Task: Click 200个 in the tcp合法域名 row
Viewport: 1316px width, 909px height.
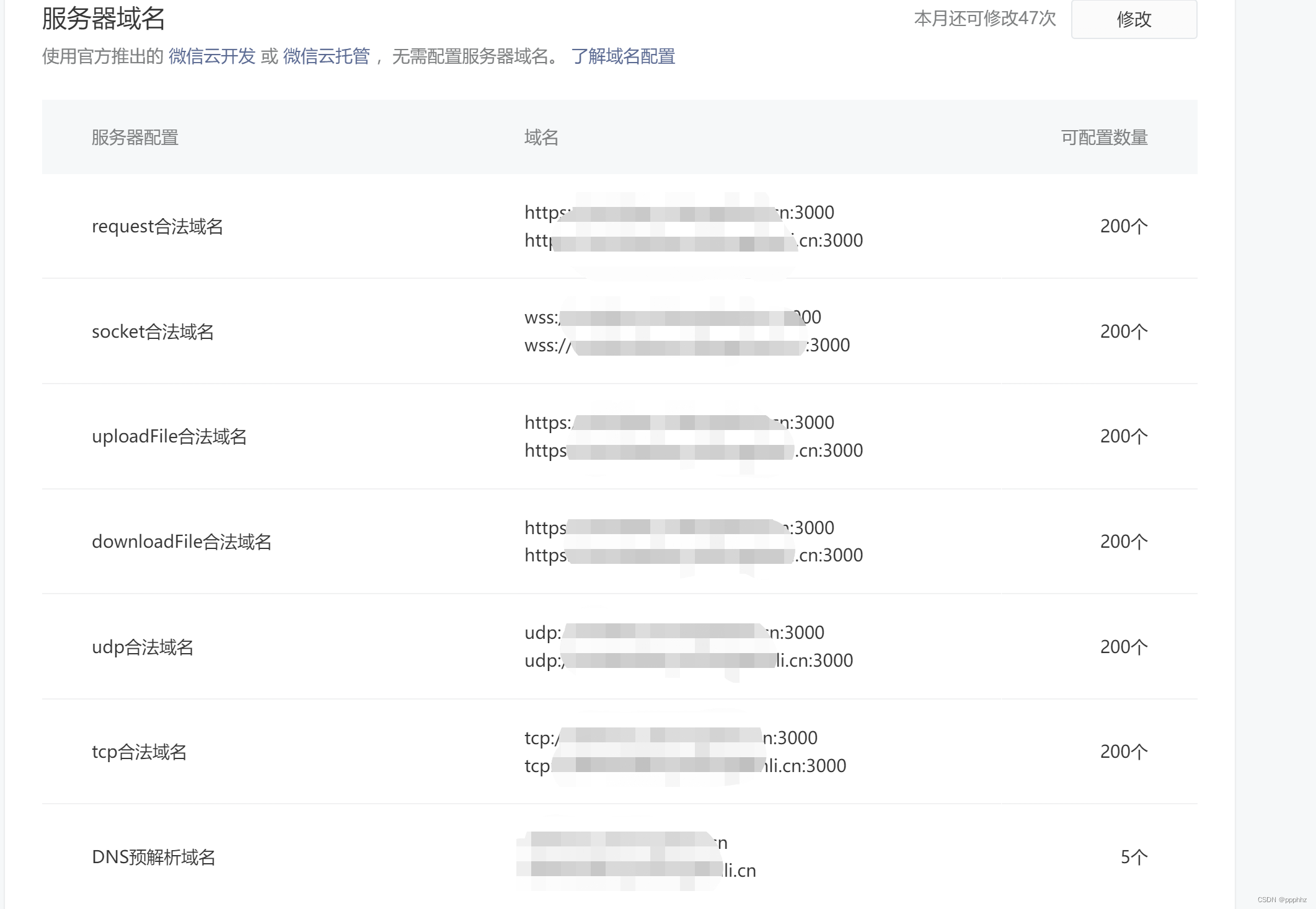Action: (x=1124, y=752)
